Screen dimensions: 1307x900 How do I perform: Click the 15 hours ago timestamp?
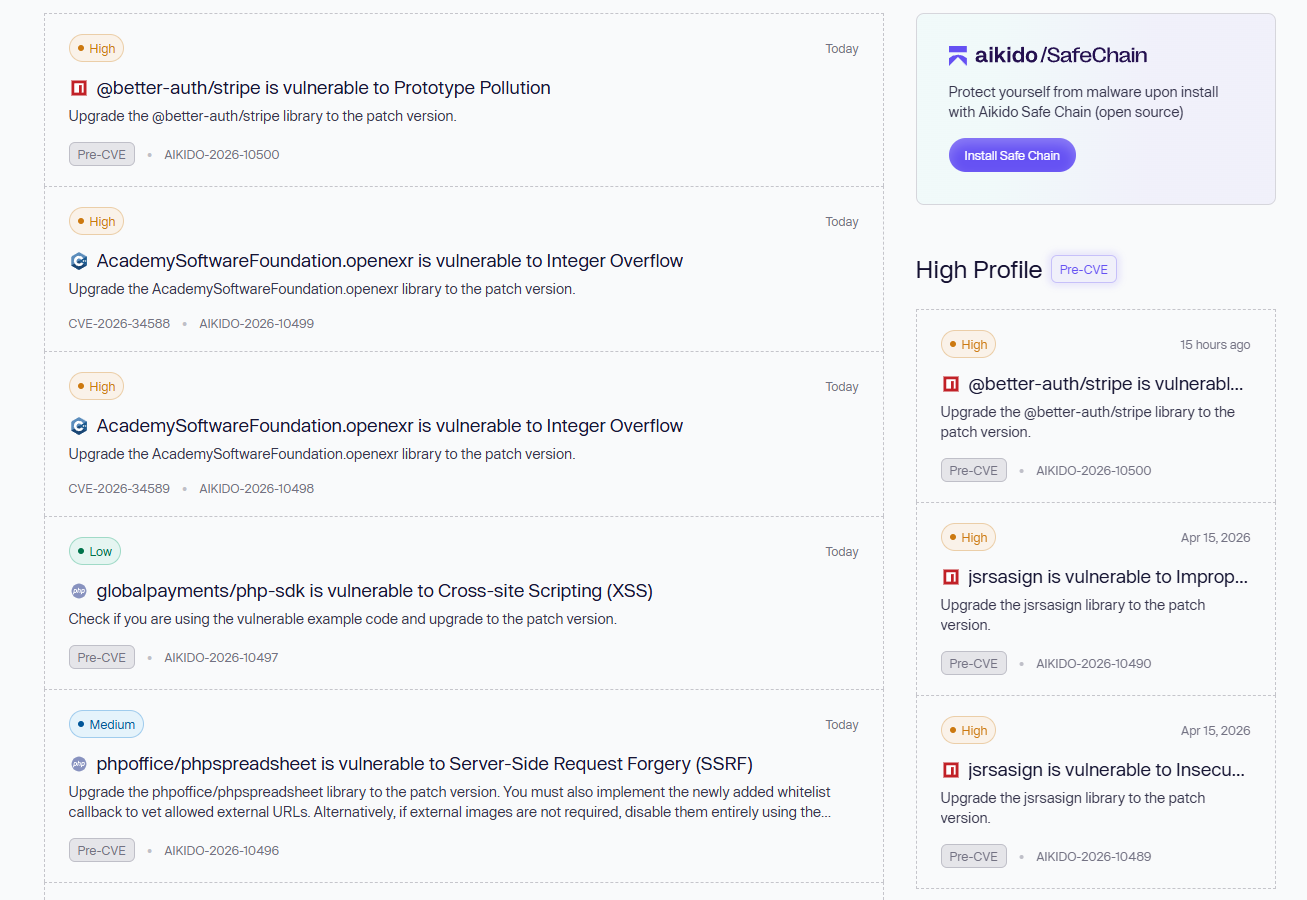1215,345
